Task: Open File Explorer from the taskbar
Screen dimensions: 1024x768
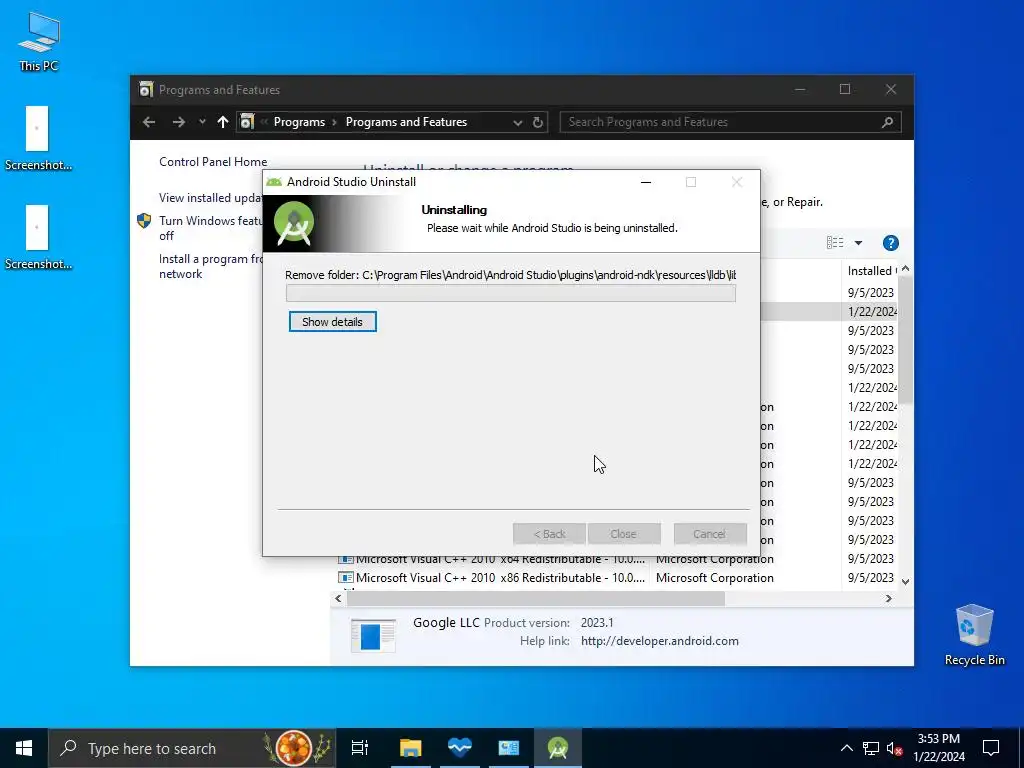Action: (411, 748)
